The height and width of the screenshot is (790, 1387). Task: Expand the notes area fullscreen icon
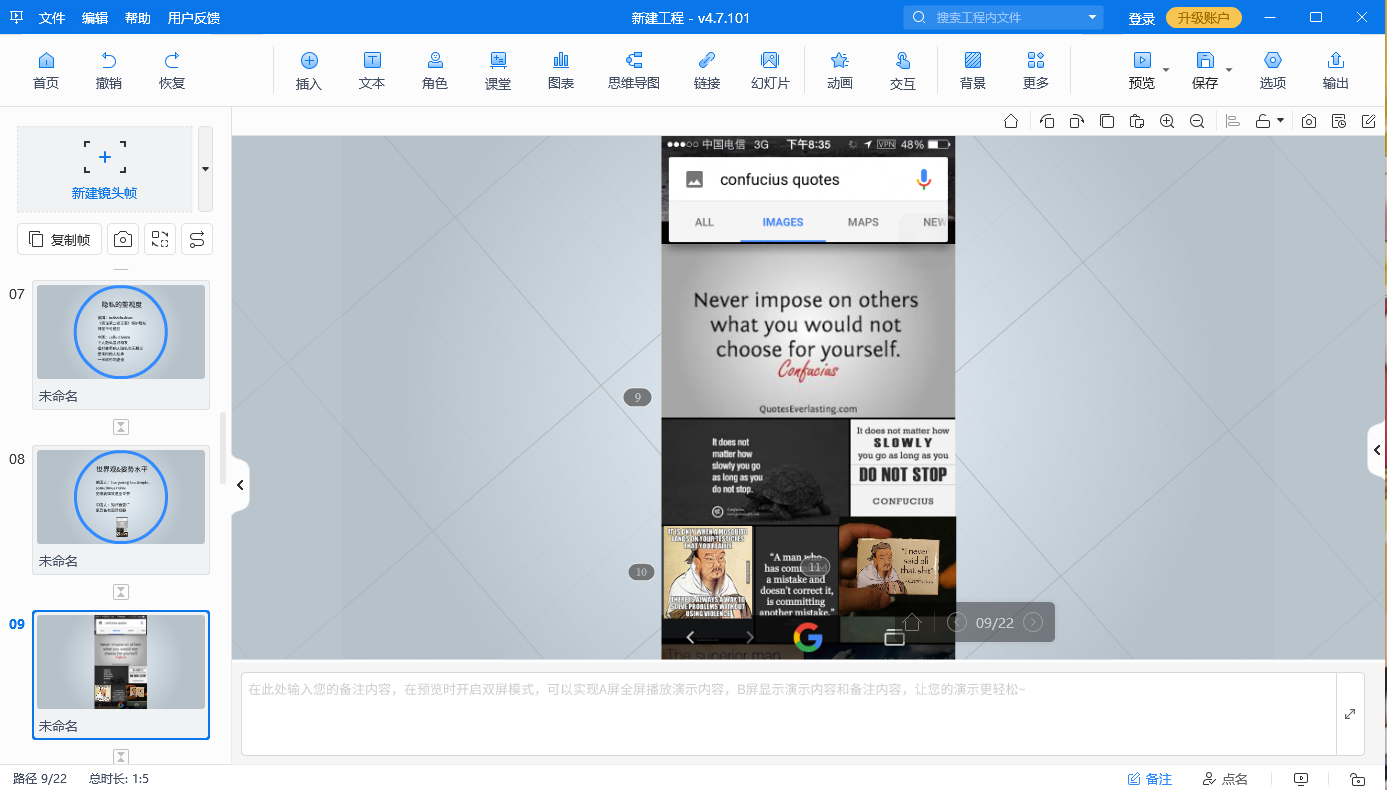pos(1350,714)
